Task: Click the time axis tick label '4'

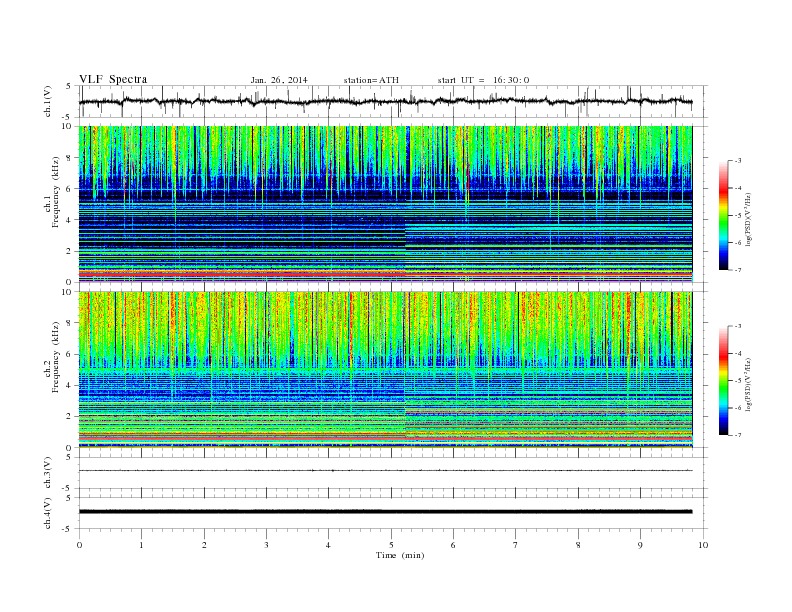Action: (328, 545)
